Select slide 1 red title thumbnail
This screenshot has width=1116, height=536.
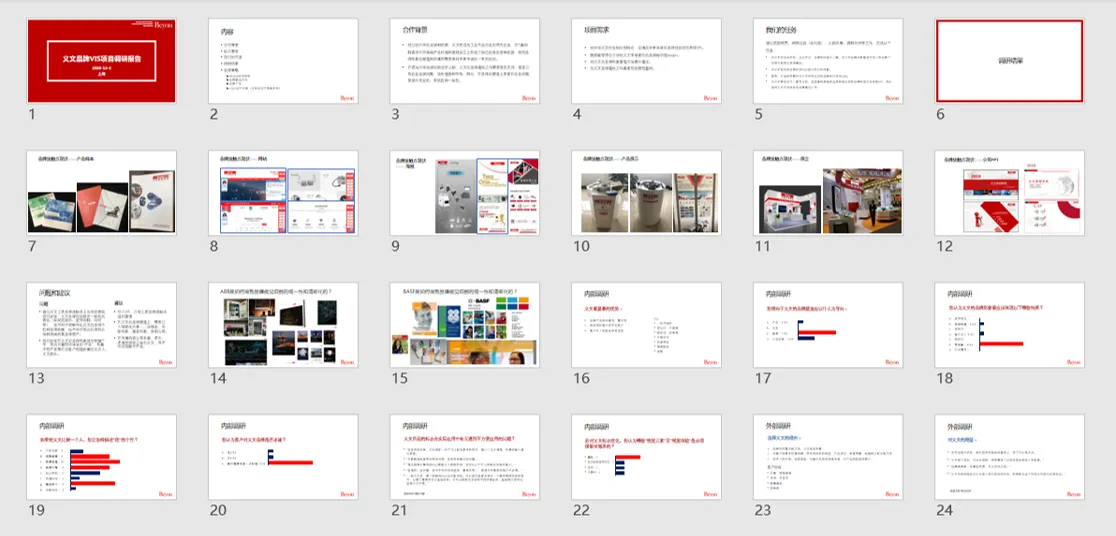(102, 61)
